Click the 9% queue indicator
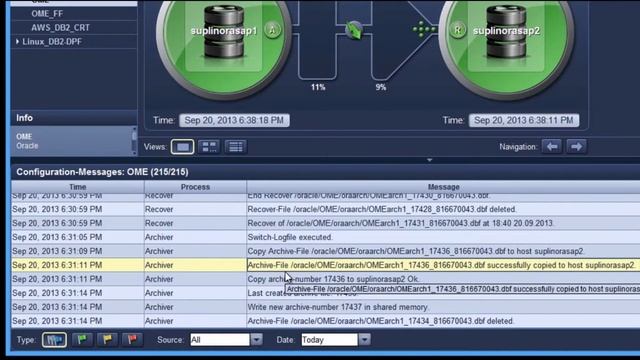This screenshot has width=640, height=360. [x=380, y=87]
